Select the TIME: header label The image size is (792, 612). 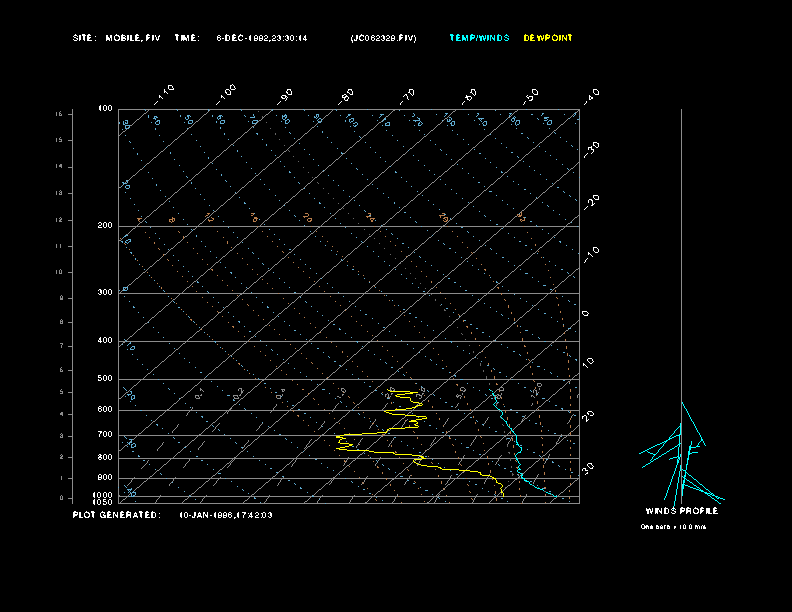(x=187, y=38)
